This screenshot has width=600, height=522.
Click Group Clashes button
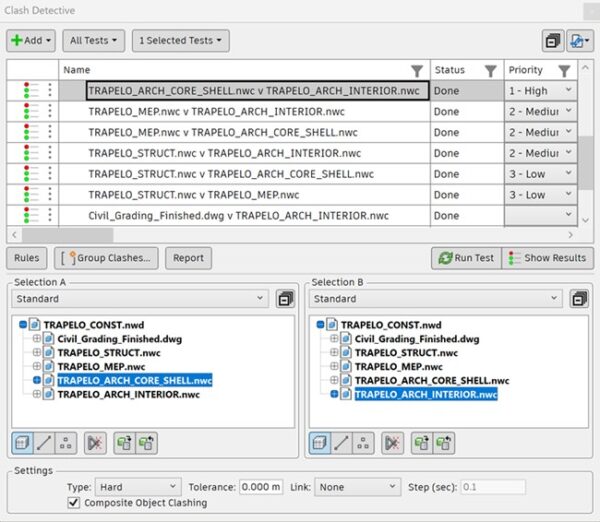106,258
